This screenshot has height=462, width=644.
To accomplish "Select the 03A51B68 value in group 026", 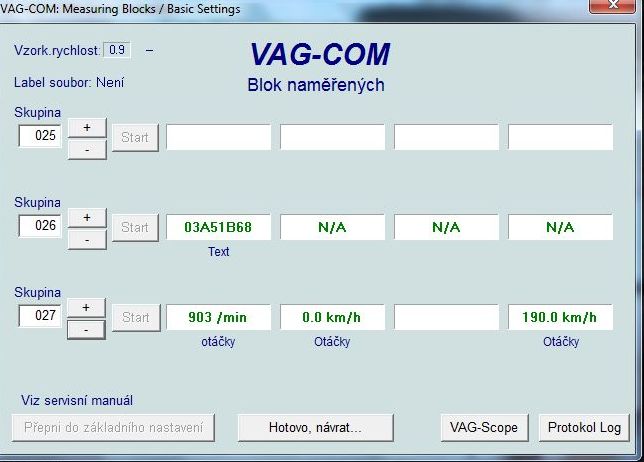I will click(218, 227).
